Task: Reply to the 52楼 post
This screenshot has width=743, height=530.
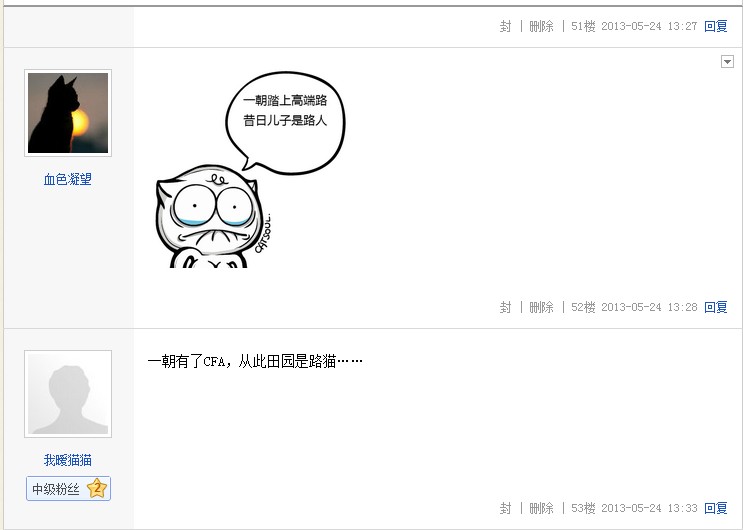Action: [716, 307]
